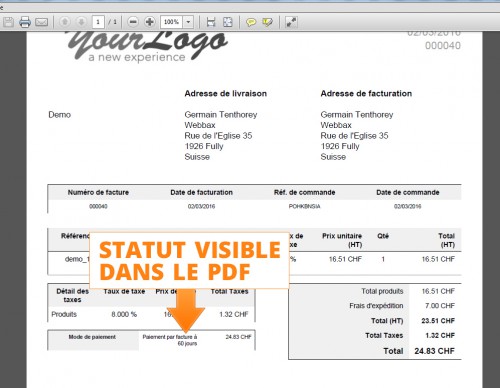The height and width of the screenshot is (388, 500).
Task: Click the order reference POHKBNSIA
Action: pyautogui.click(x=304, y=206)
